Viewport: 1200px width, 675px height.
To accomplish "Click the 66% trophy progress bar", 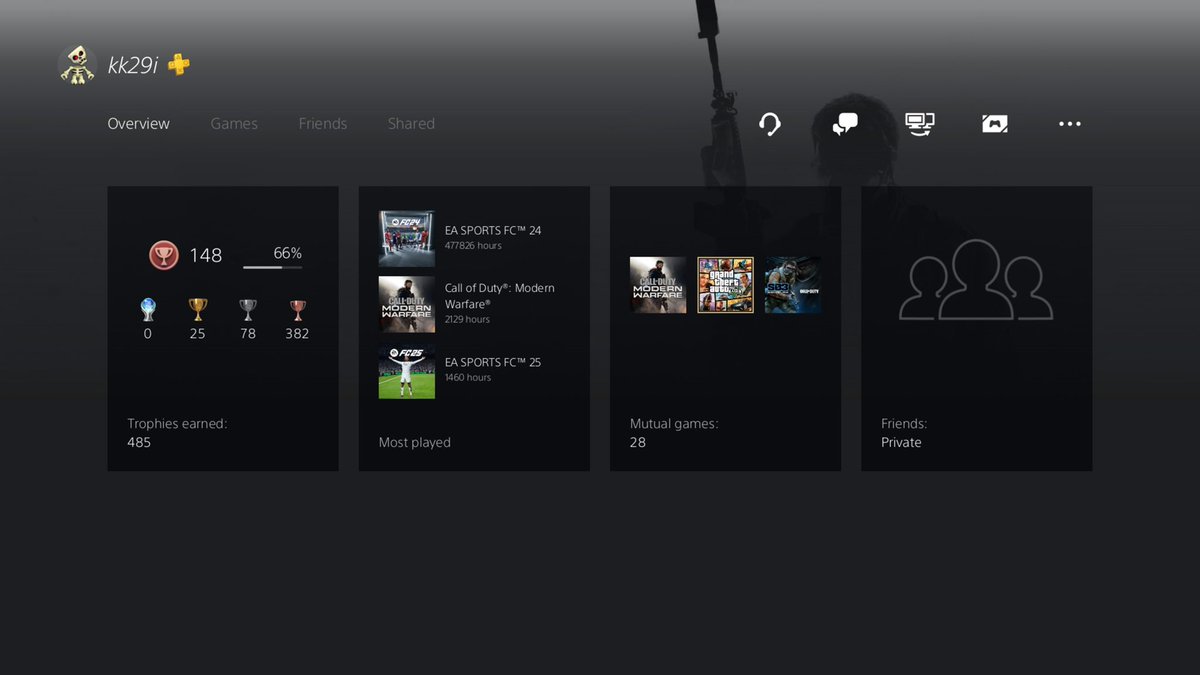I will pos(272,267).
